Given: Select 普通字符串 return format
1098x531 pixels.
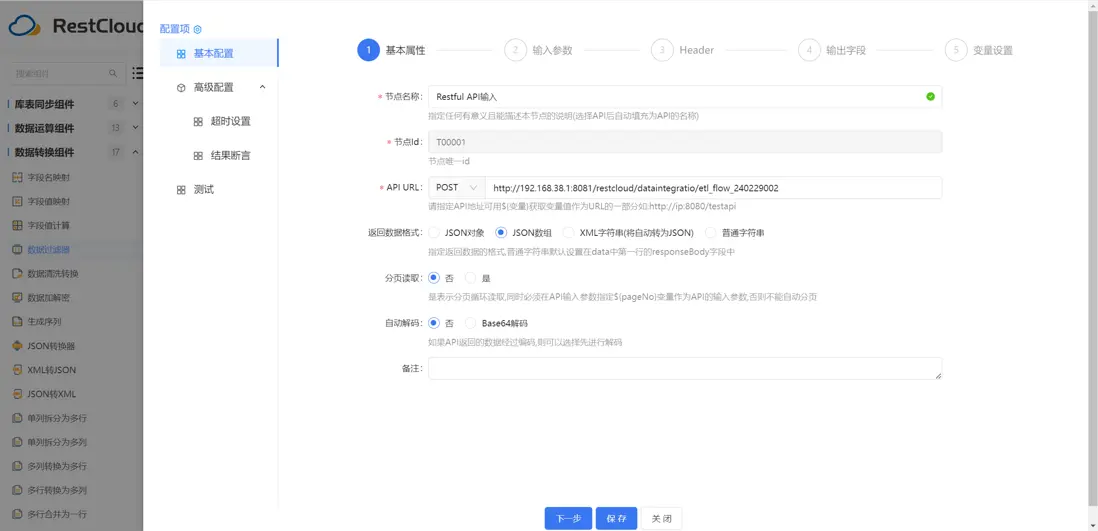Looking at the screenshot, I should 711,233.
